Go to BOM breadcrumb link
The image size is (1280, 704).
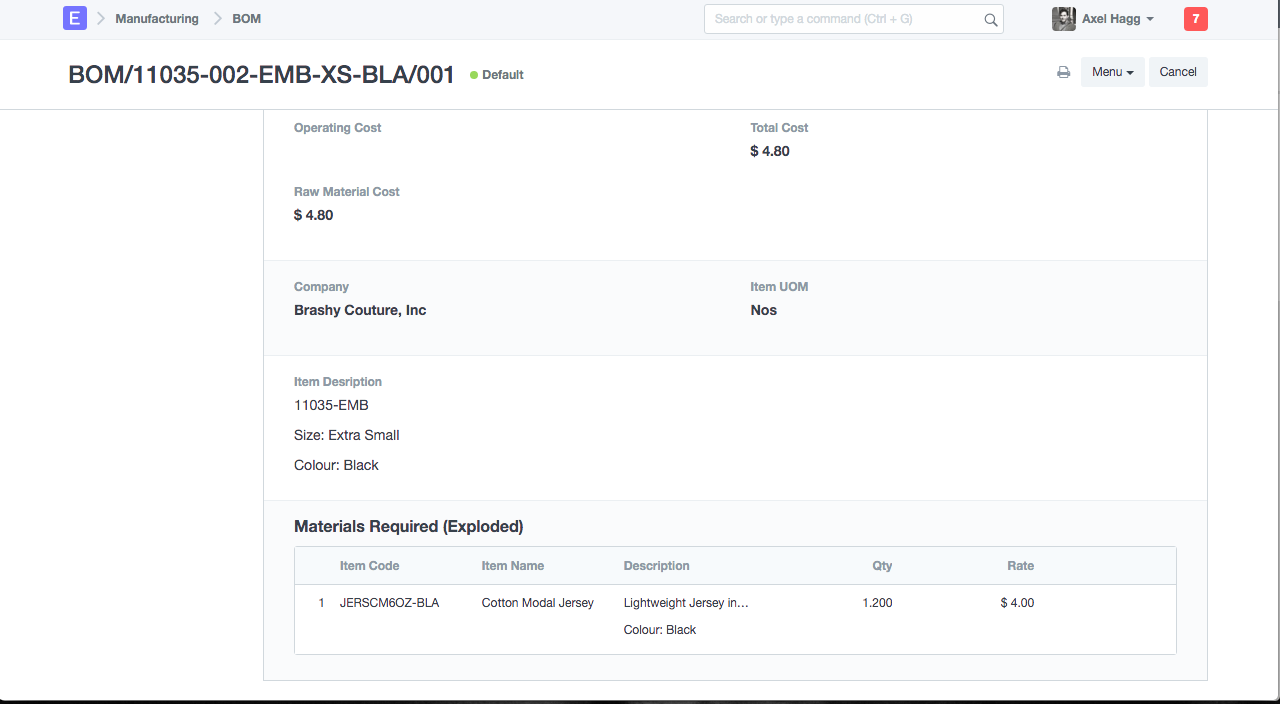coord(246,19)
